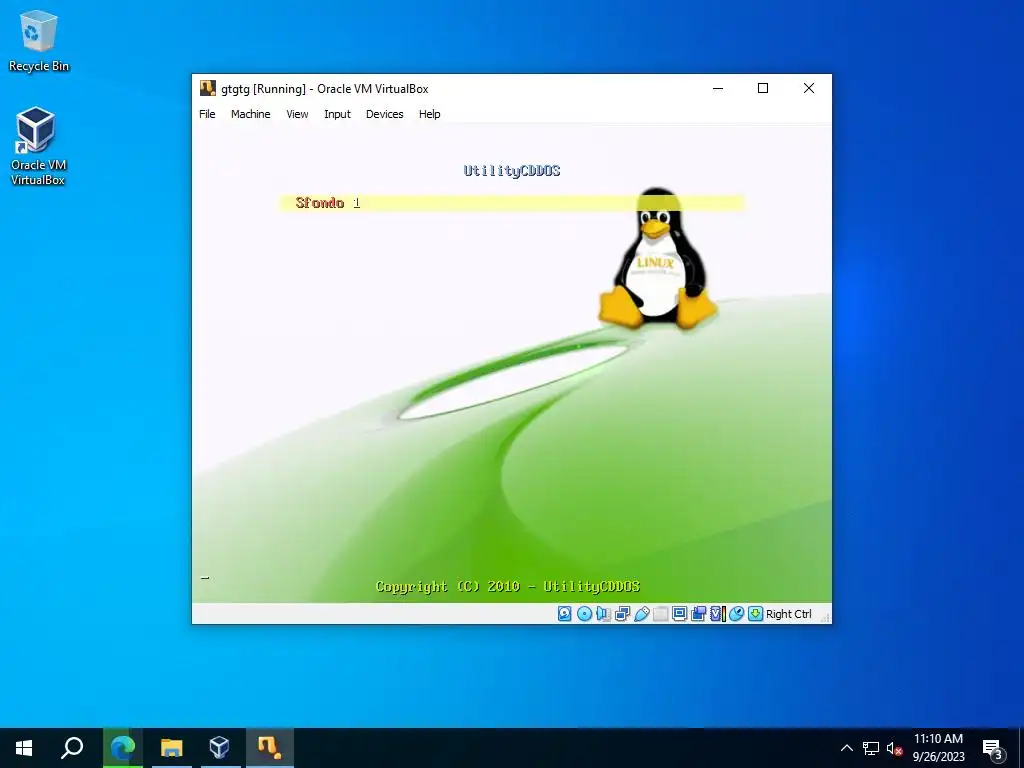Open taskbar search
This screenshot has height=768, width=1024.
click(72, 748)
